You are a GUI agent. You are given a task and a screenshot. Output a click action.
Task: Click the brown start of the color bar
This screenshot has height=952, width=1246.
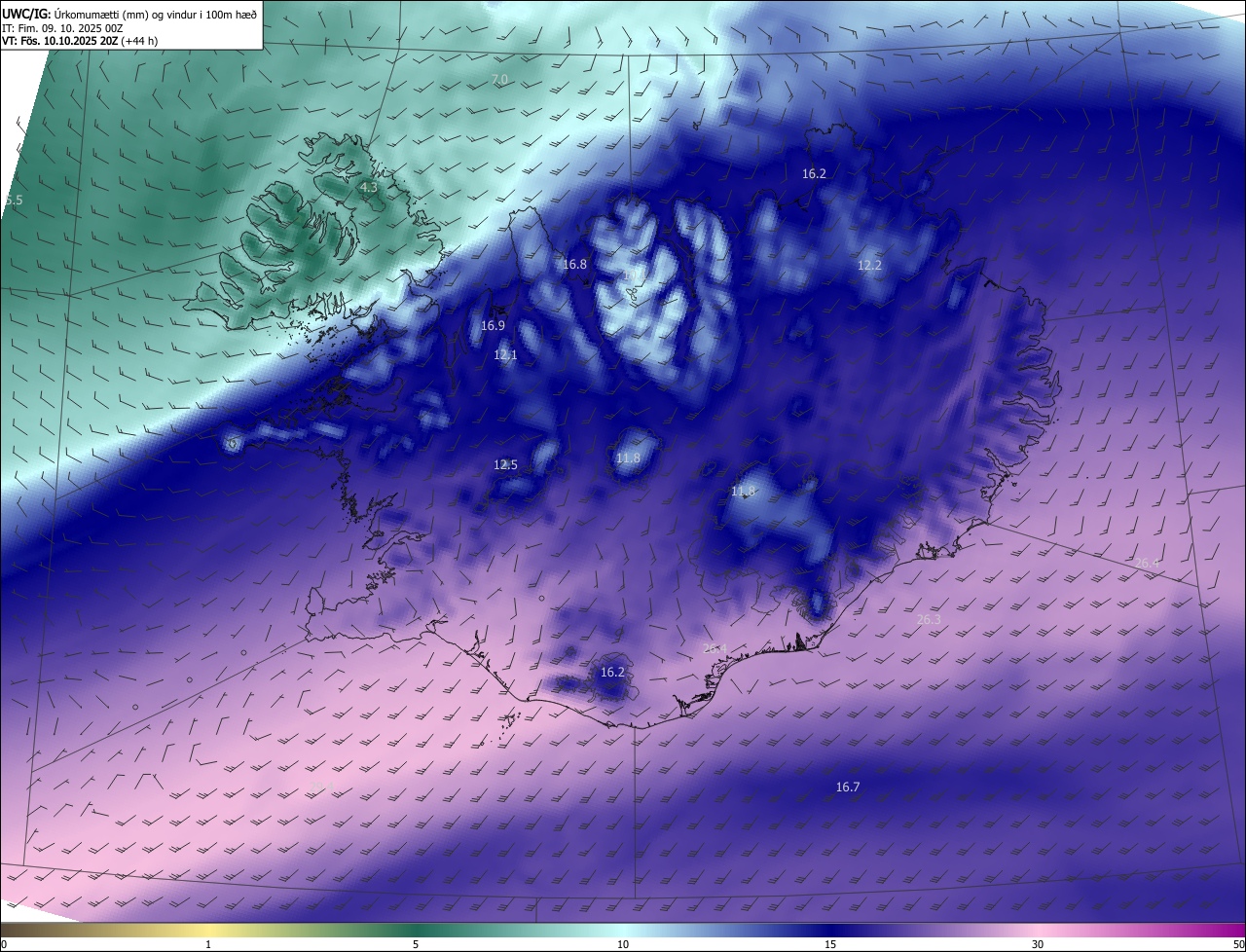19,930
